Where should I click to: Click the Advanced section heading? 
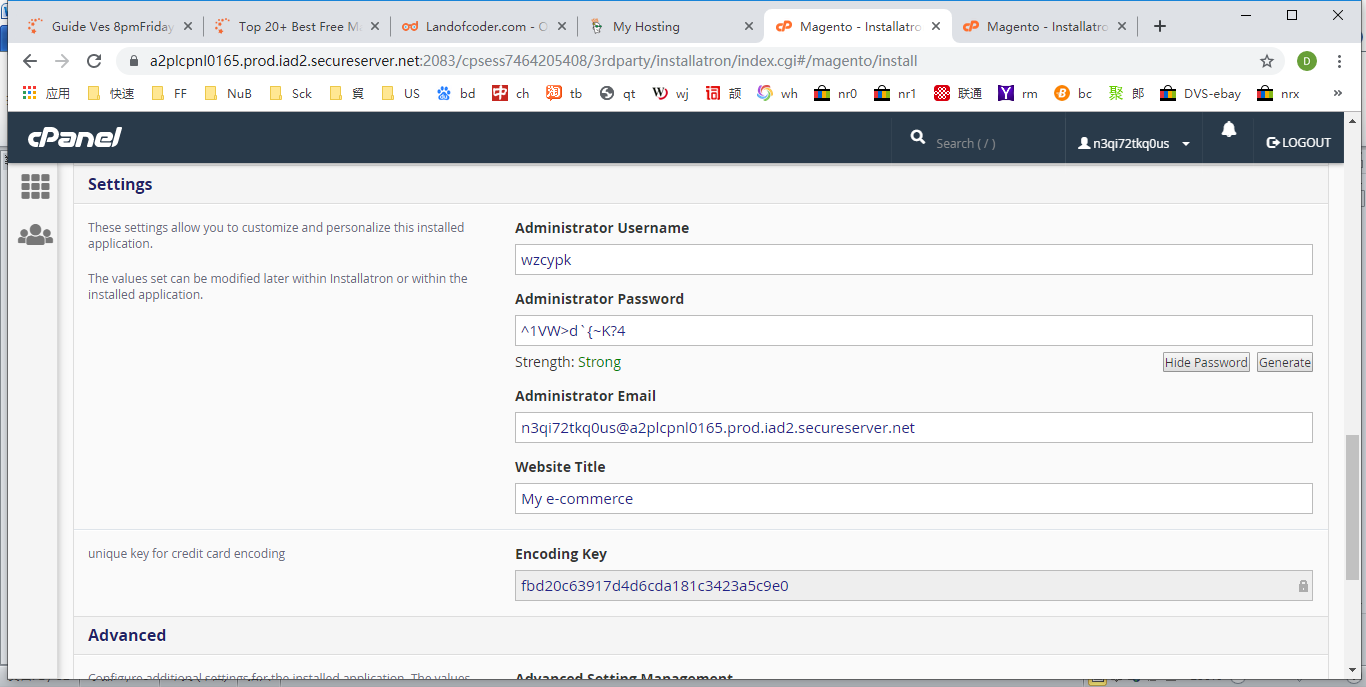[127, 635]
